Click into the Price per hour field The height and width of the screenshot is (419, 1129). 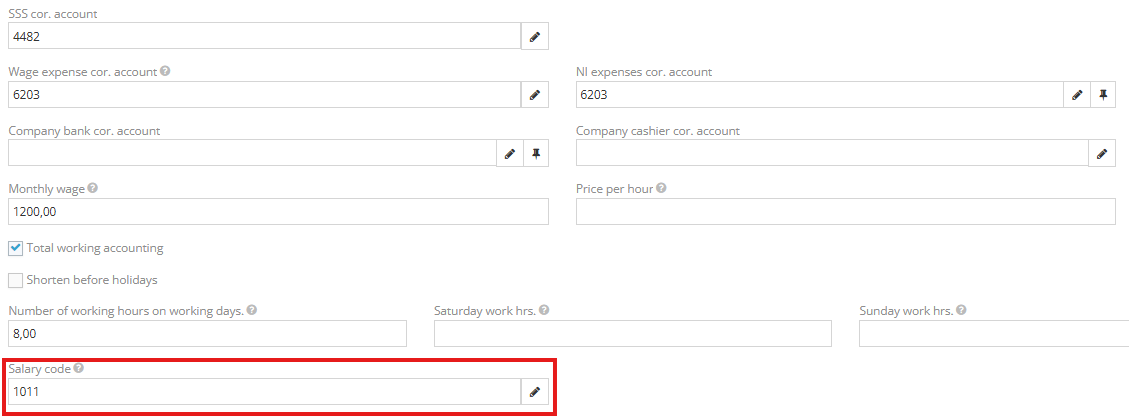click(845, 212)
